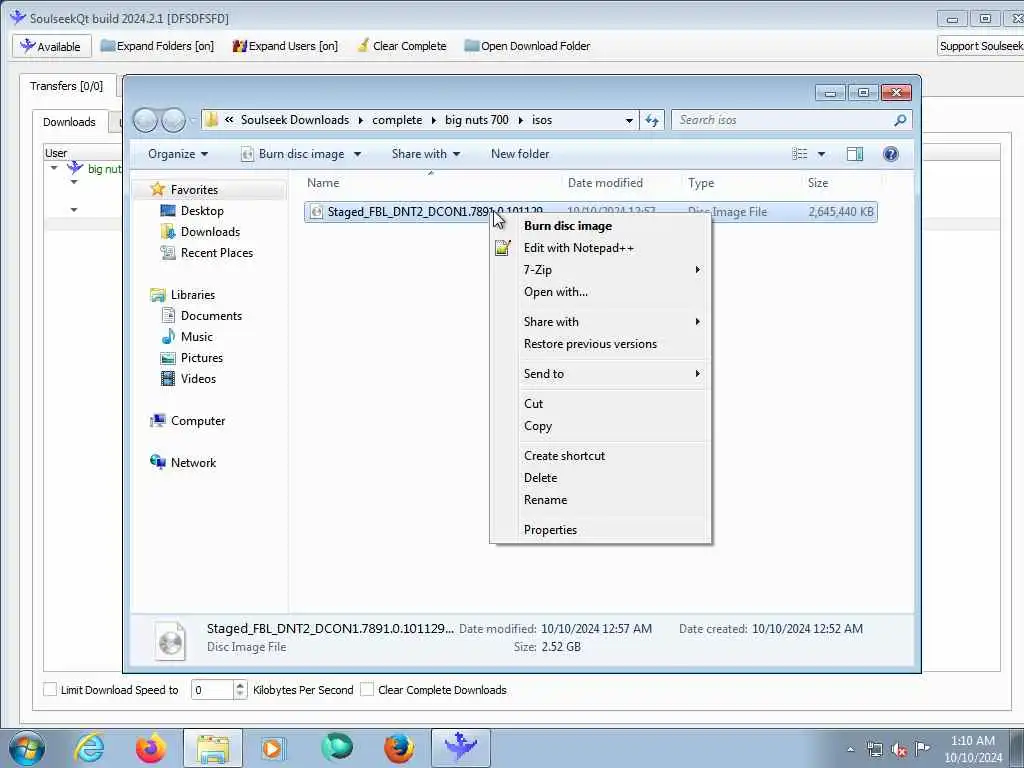Click the Explorer help icon
The image size is (1024, 768).
click(x=891, y=154)
